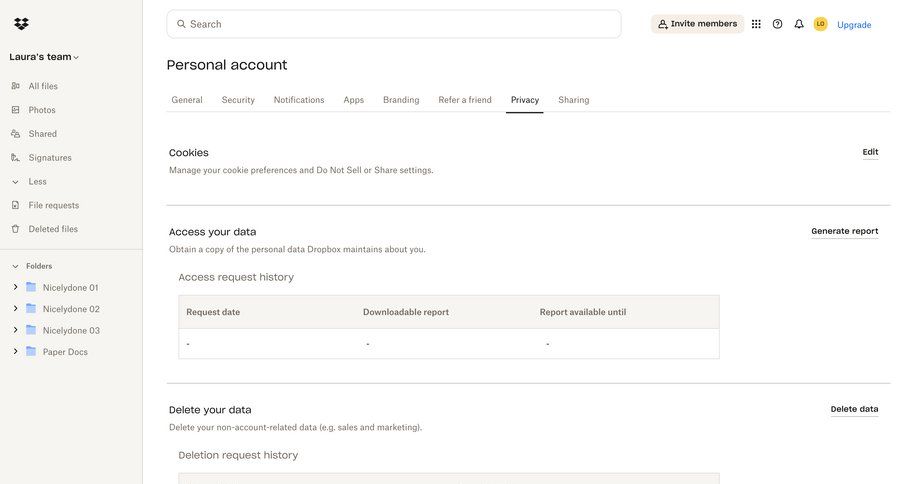Switch to the Sharing tab
The width and height of the screenshot is (900, 484).
[573, 100]
